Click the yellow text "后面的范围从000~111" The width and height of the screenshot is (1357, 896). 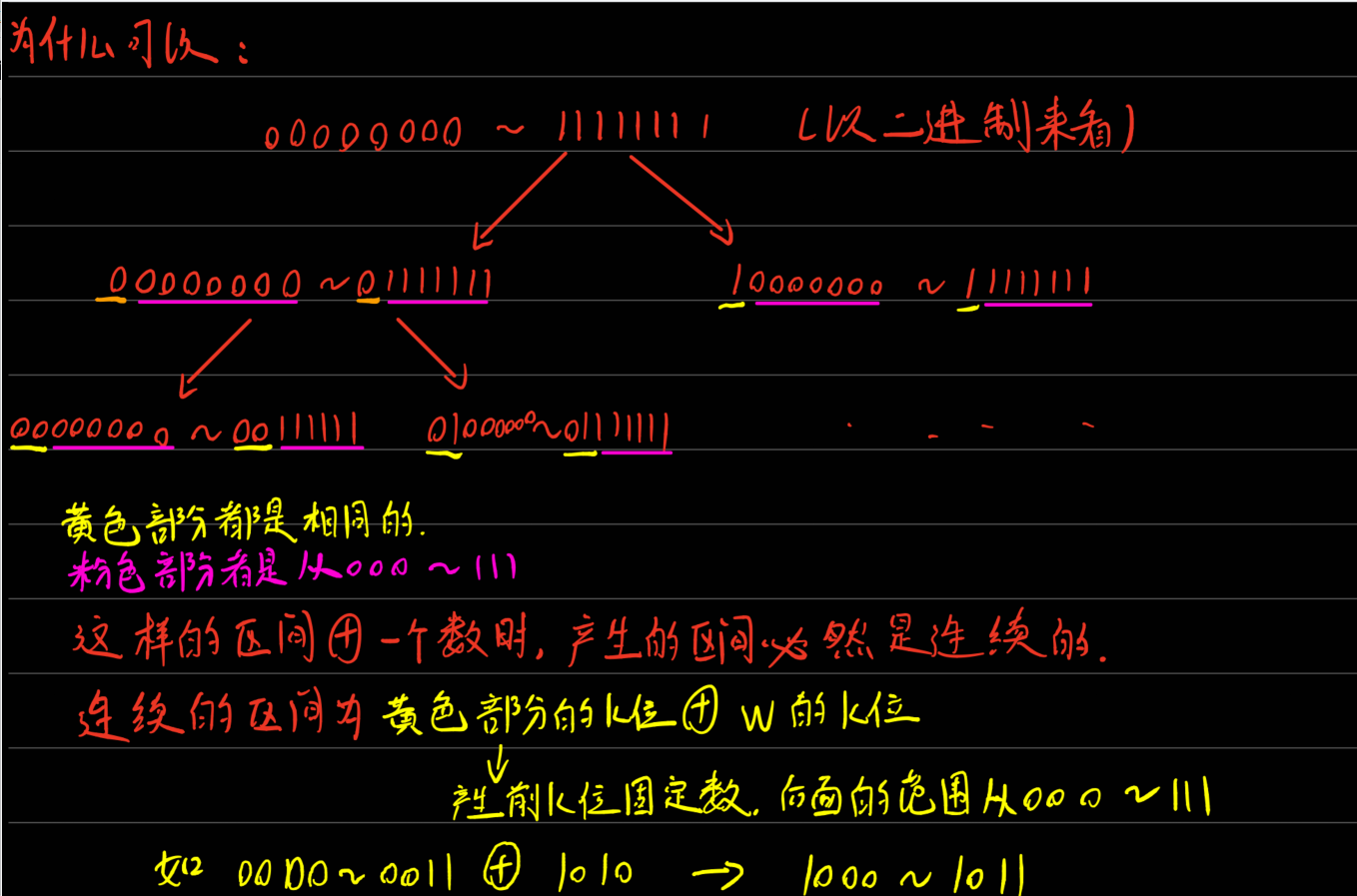click(995, 796)
